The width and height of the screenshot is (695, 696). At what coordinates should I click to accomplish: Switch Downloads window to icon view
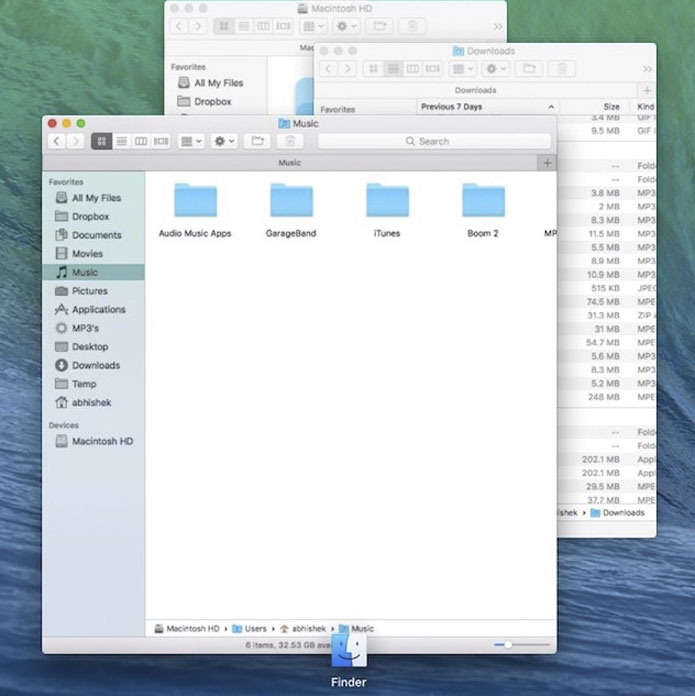(373, 69)
